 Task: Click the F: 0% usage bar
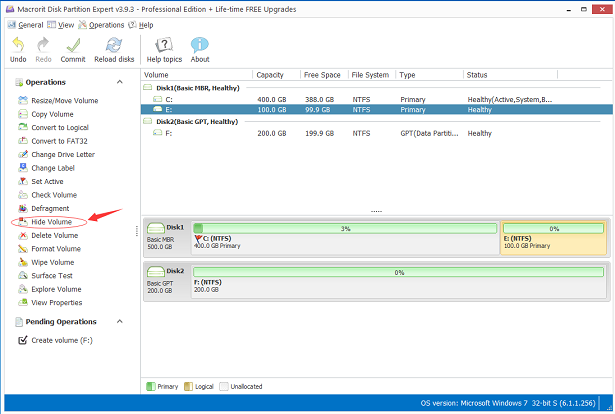398,272
